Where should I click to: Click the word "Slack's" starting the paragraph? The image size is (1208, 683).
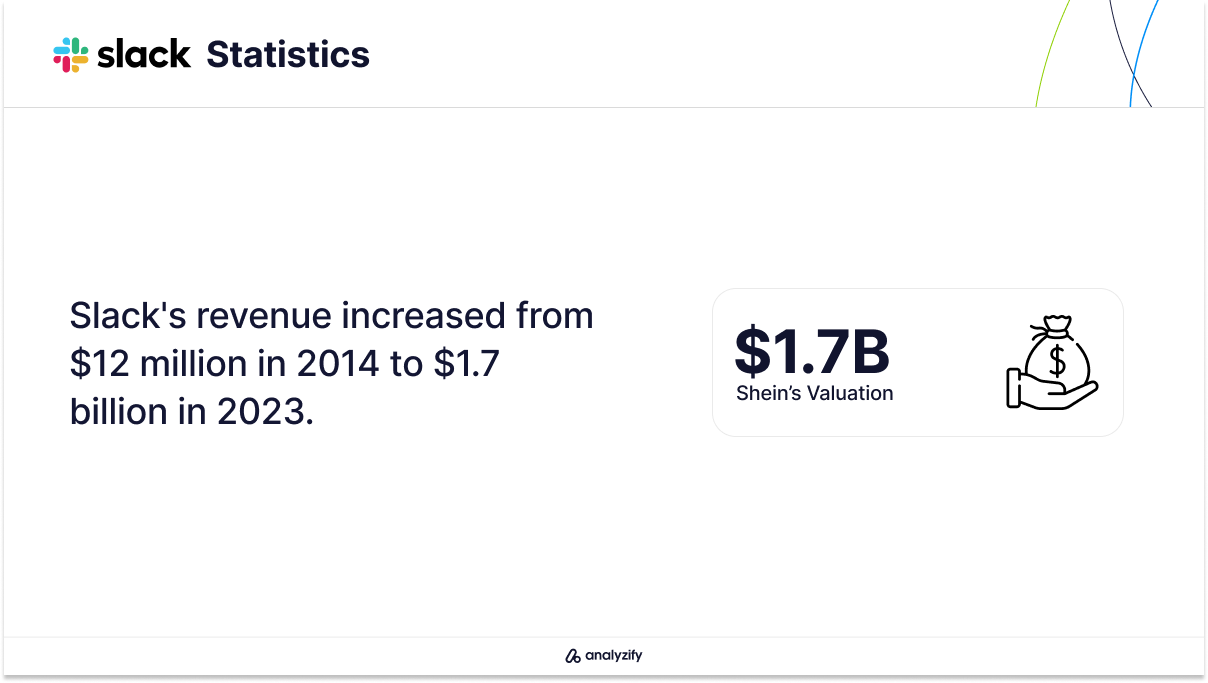click(128, 316)
